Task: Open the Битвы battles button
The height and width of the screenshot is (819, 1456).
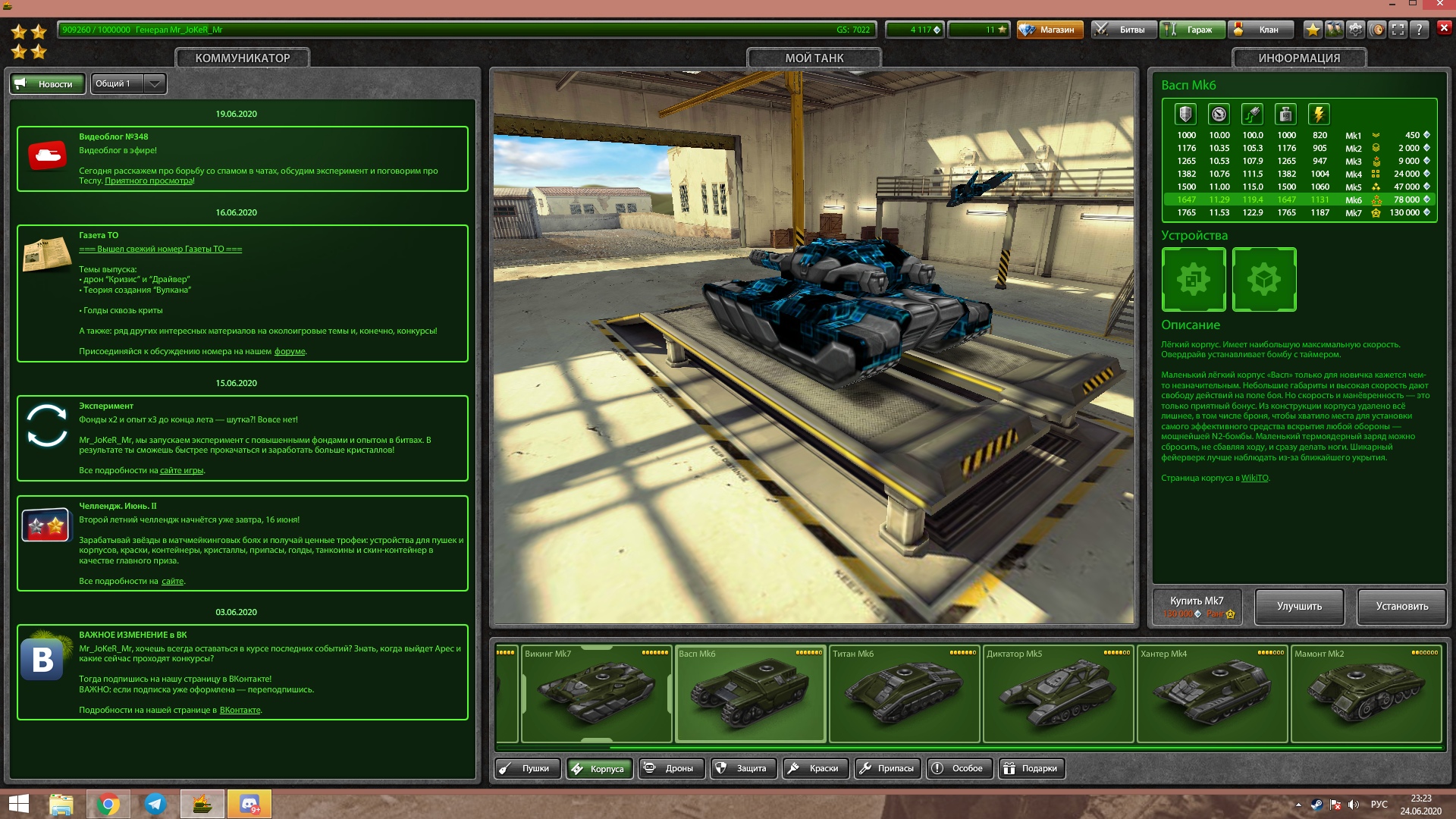Action: click(1123, 30)
